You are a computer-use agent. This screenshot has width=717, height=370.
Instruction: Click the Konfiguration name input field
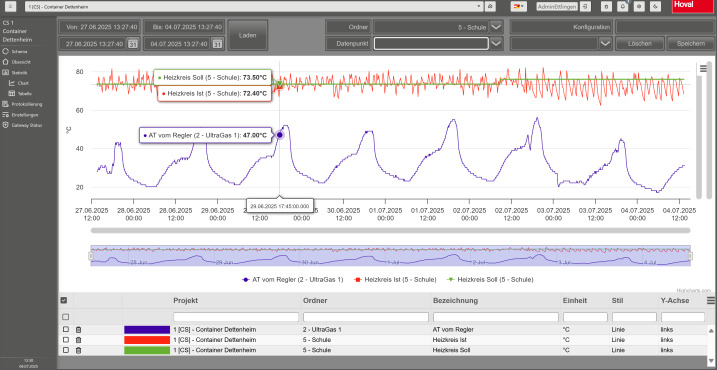(x=665, y=27)
